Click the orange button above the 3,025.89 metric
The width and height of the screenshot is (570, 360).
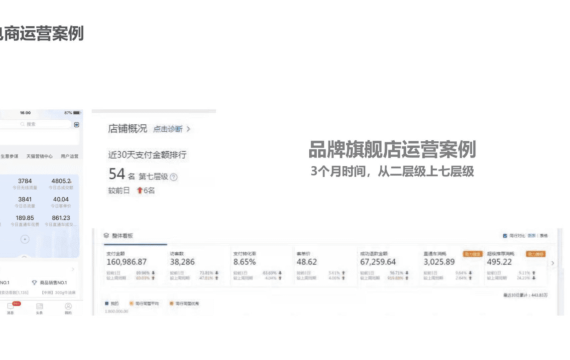(x=472, y=254)
